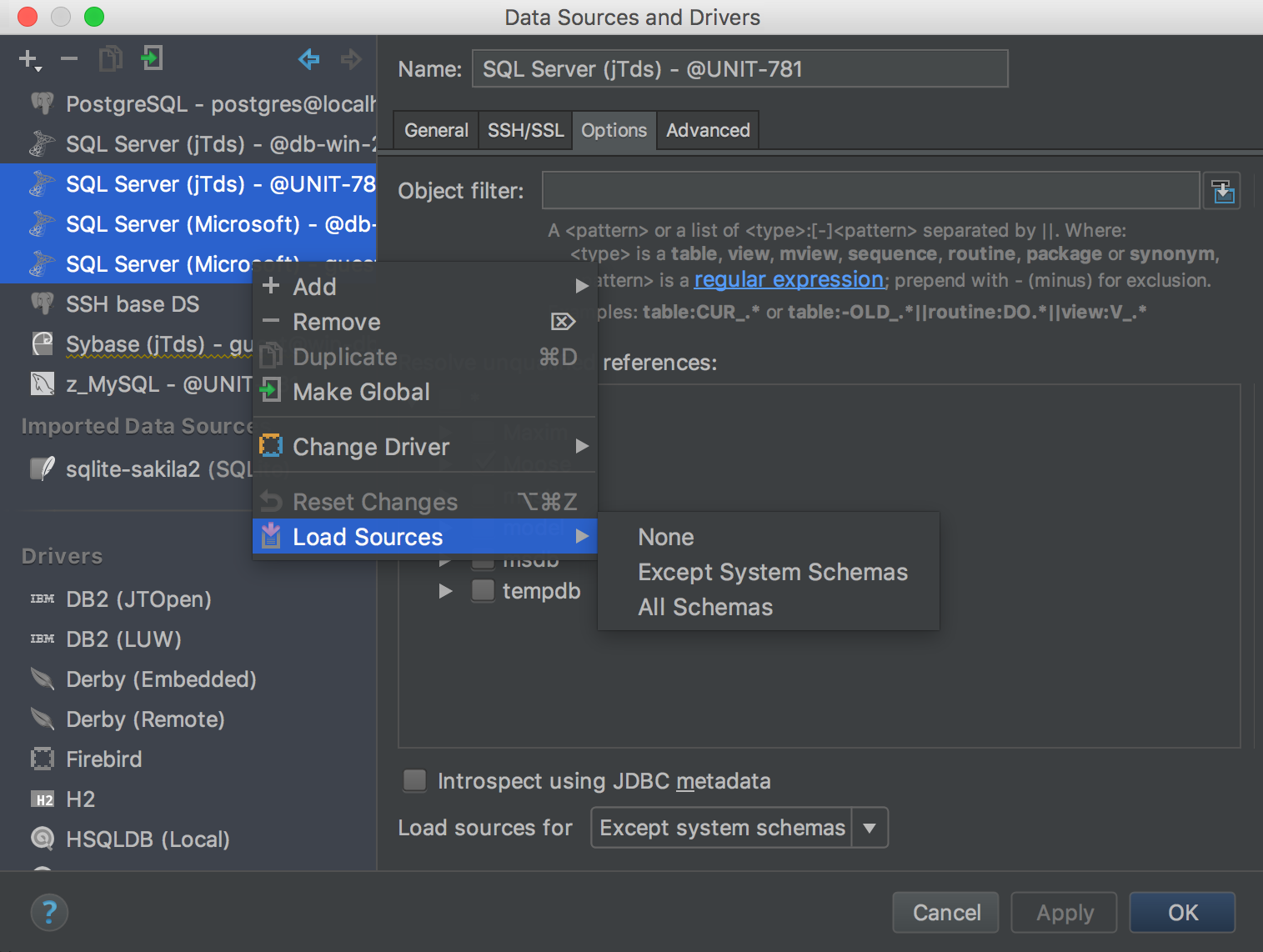Open help with the question mark icon
Screen dimensions: 1263x952
click(x=49, y=912)
